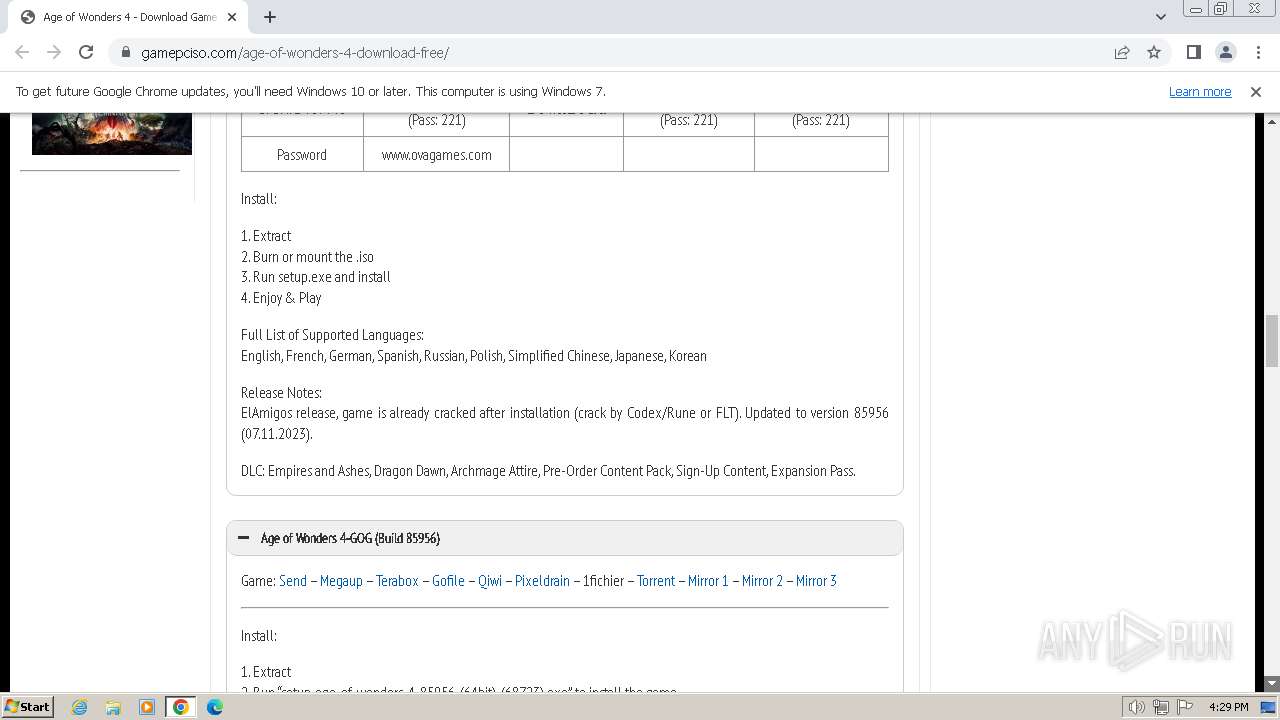Viewport: 1280px width, 720px height.
Task: Open the Terabox download link
Action: click(397, 581)
